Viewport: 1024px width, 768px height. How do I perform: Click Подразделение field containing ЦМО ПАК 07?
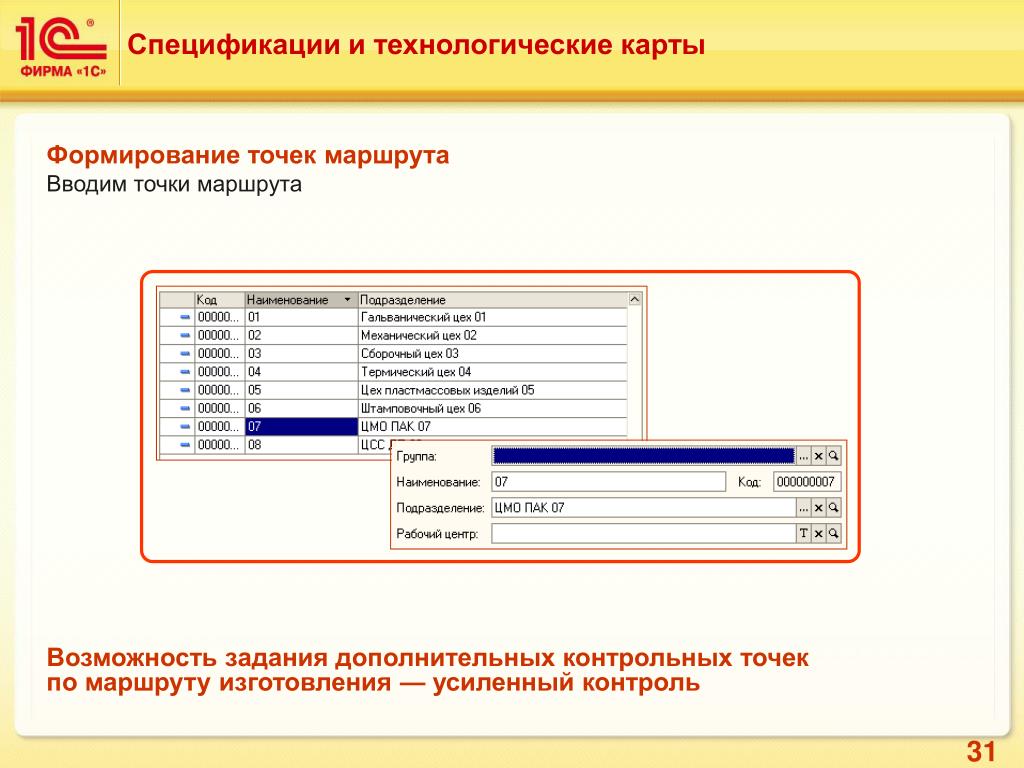point(643,507)
